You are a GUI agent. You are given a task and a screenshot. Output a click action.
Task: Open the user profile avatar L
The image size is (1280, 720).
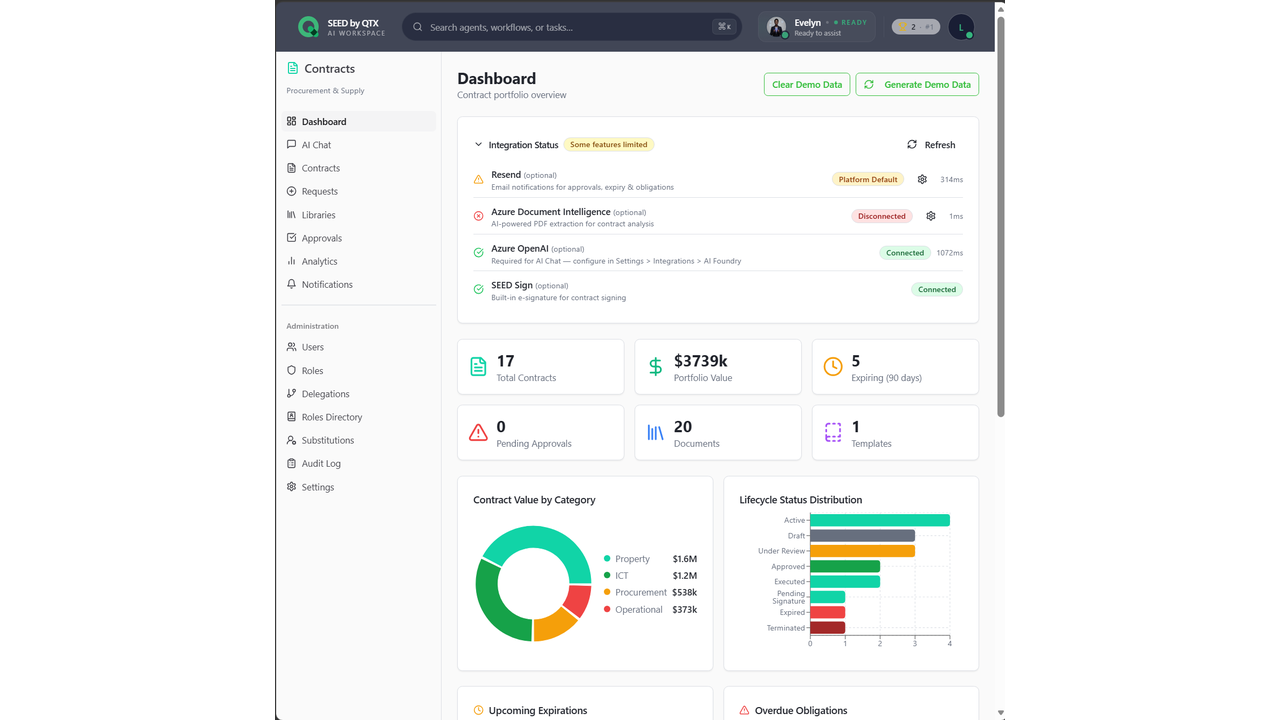point(961,27)
